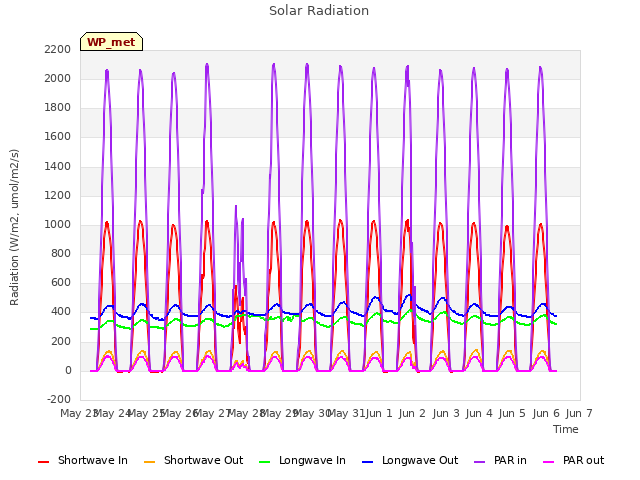The height and width of the screenshot is (480, 640).
Task: Click the magenta PAR out legend swatch
Action: 549,462
